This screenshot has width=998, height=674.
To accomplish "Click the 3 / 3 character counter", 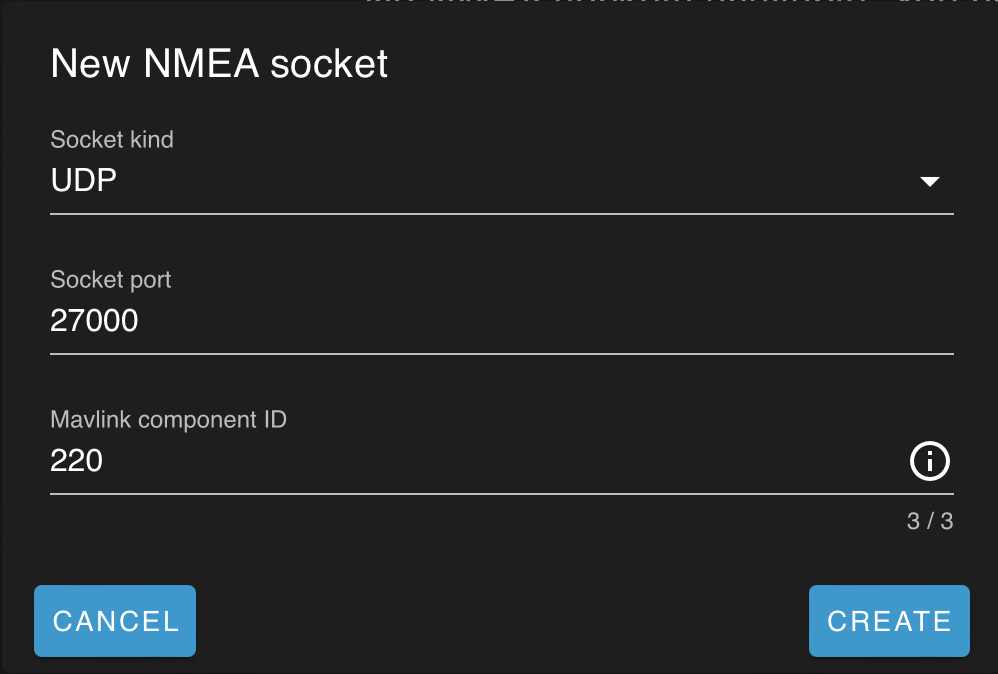I will tap(931, 521).
